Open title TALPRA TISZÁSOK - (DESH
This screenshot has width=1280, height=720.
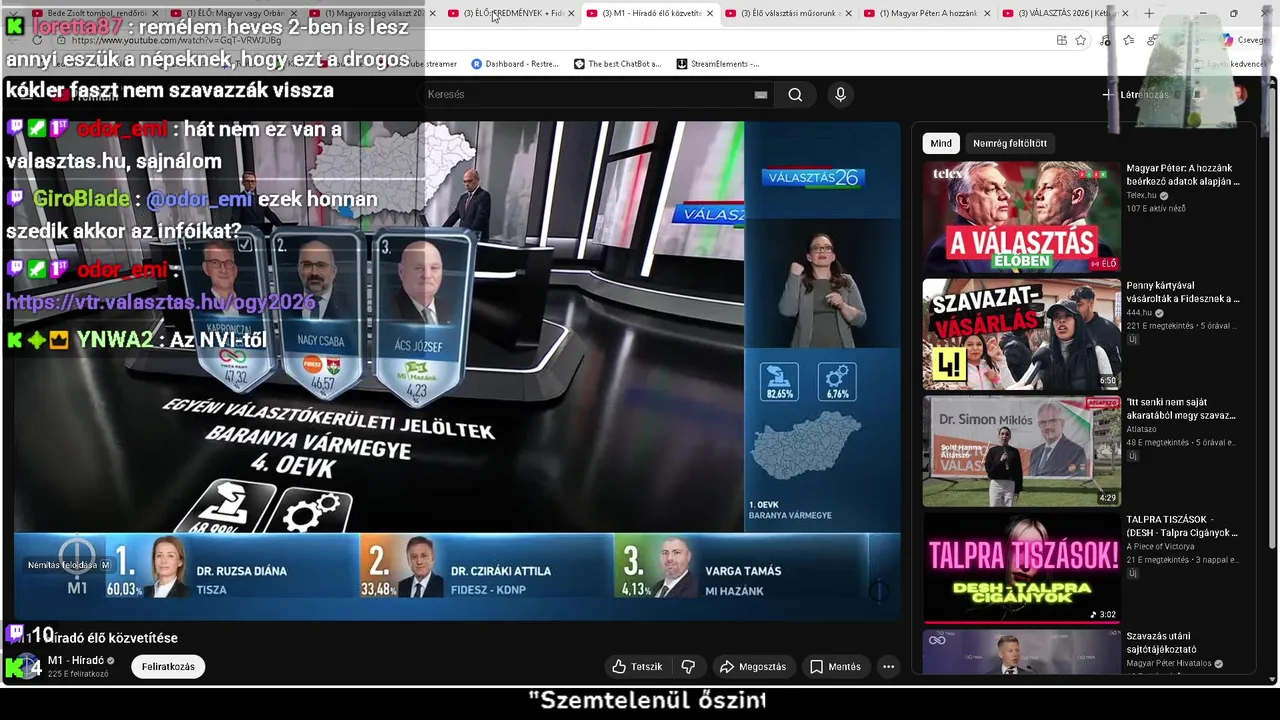[x=1182, y=526]
